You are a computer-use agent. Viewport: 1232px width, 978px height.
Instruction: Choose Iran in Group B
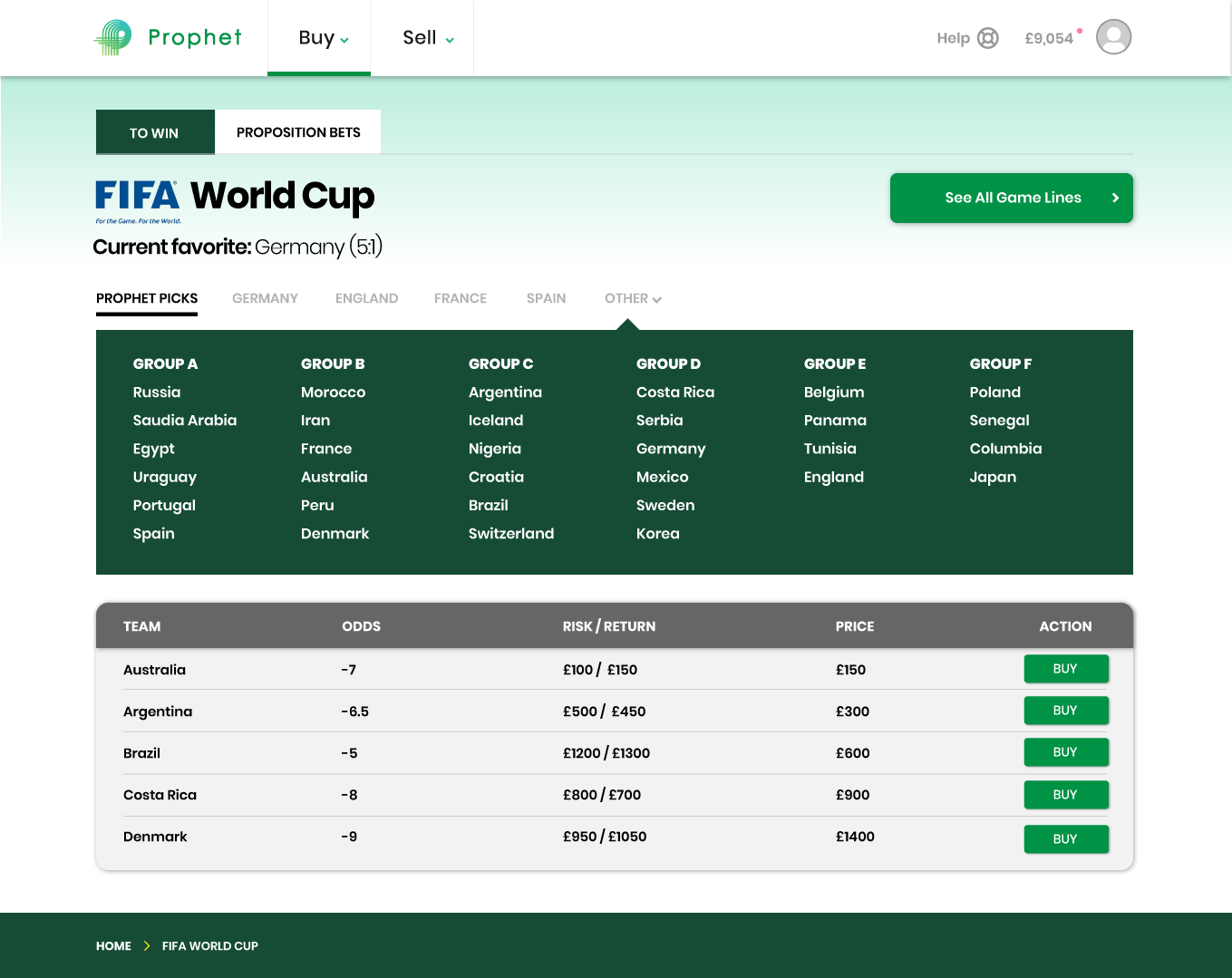coord(315,420)
